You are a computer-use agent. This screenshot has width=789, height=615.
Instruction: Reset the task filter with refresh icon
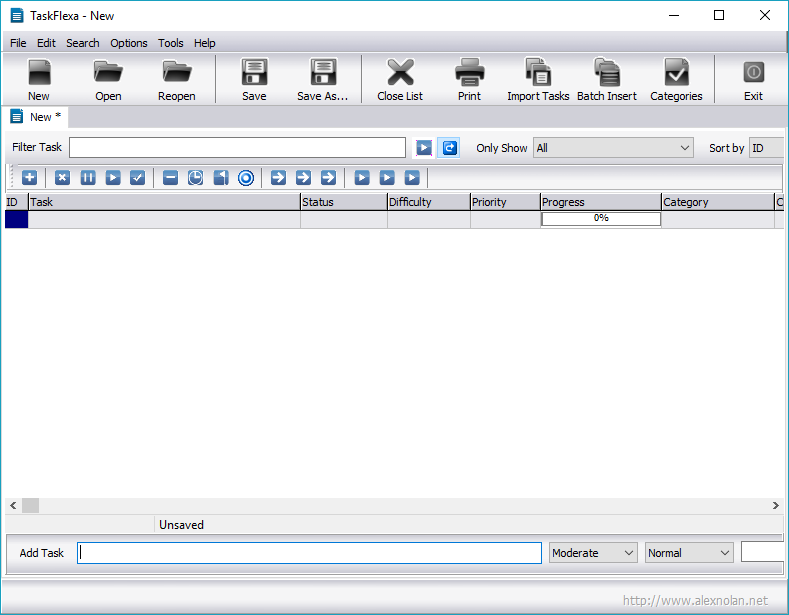point(449,148)
